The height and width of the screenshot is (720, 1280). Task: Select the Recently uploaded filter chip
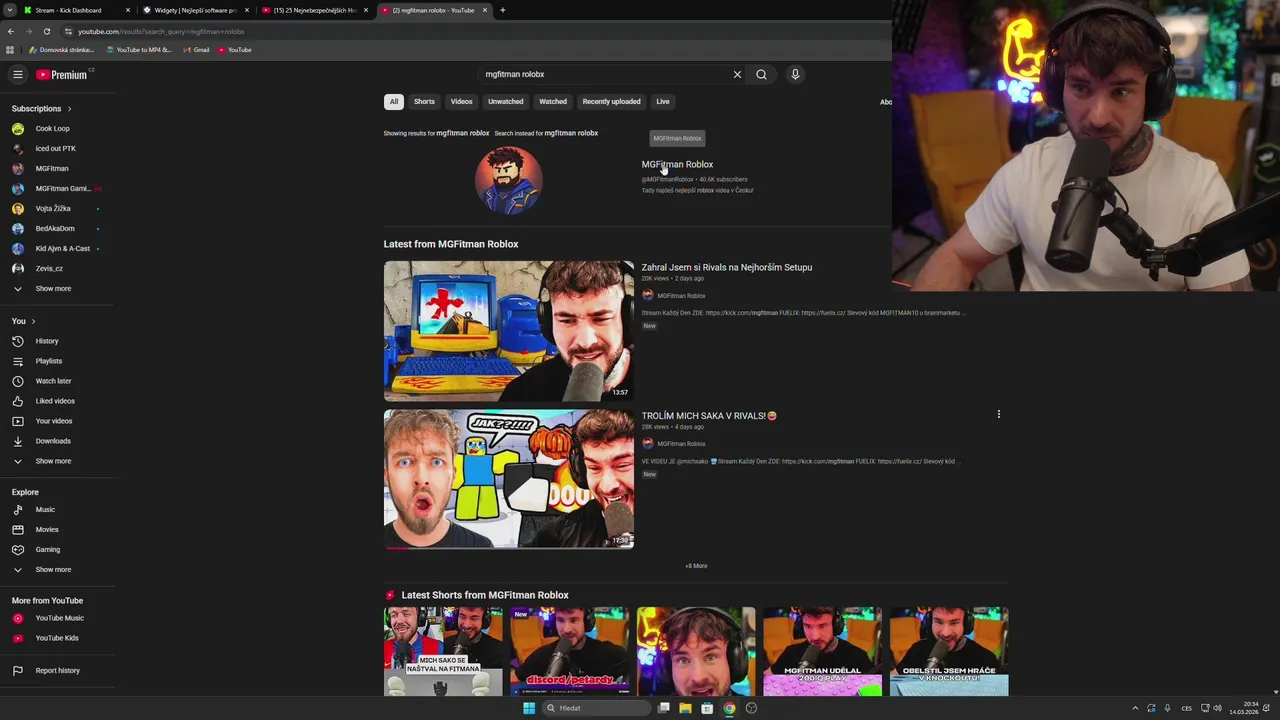[611, 101]
